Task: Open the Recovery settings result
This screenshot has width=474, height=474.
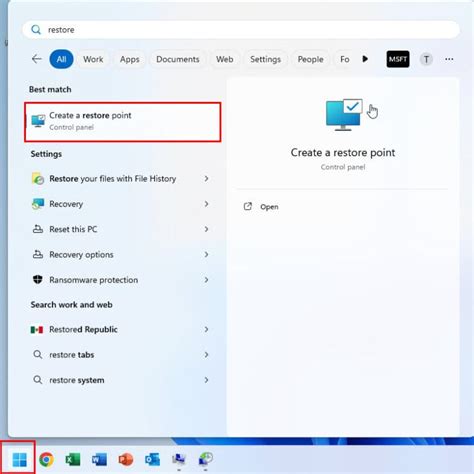Action: 120,204
